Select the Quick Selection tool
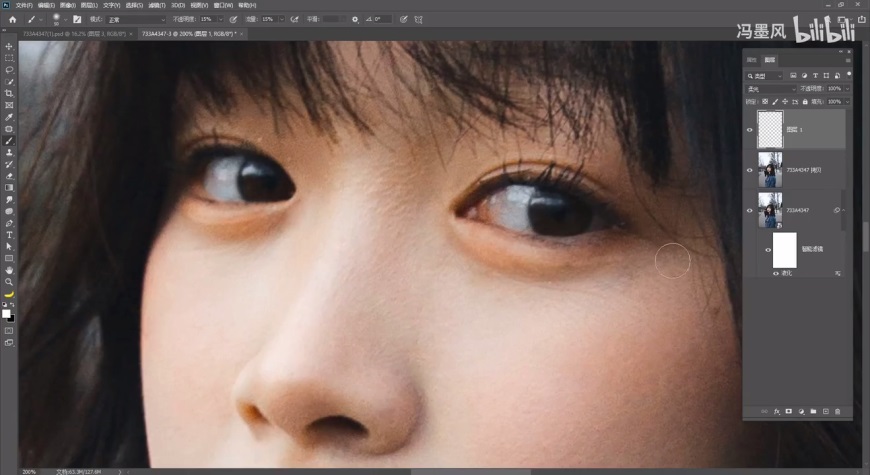 [9, 82]
